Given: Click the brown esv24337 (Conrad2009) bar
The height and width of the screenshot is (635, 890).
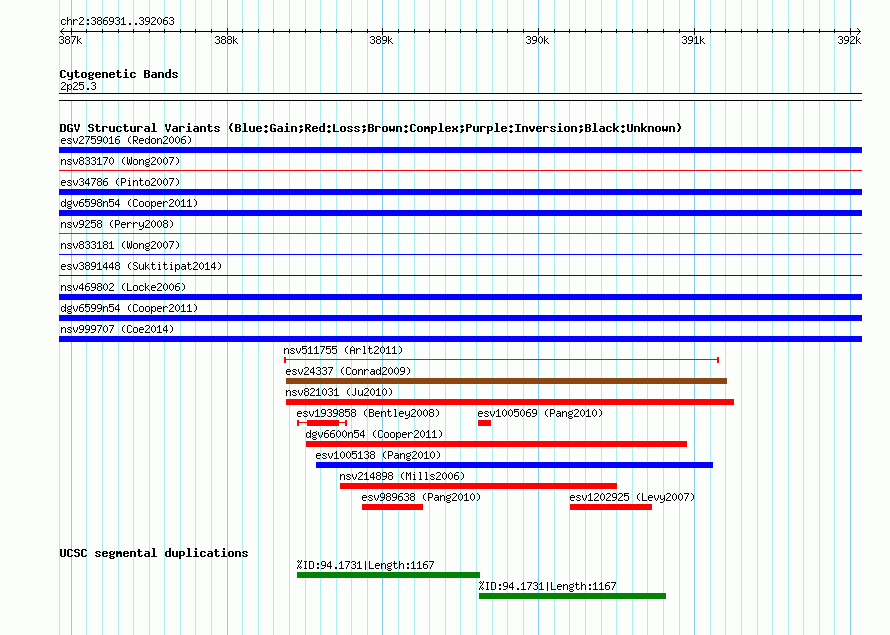Looking at the screenshot, I should (x=506, y=381).
